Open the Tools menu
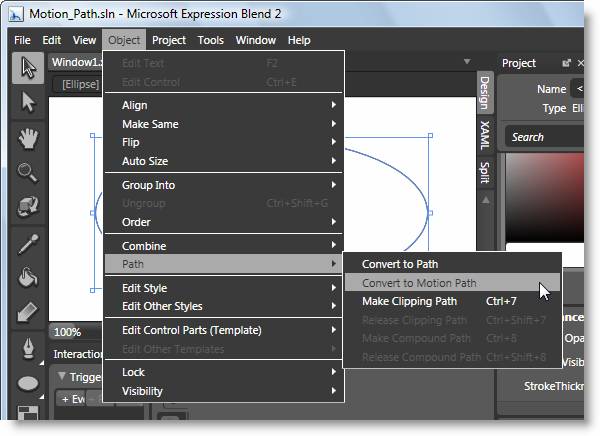Image resolution: width=600 pixels, height=436 pixels. (x=210, y=40)
